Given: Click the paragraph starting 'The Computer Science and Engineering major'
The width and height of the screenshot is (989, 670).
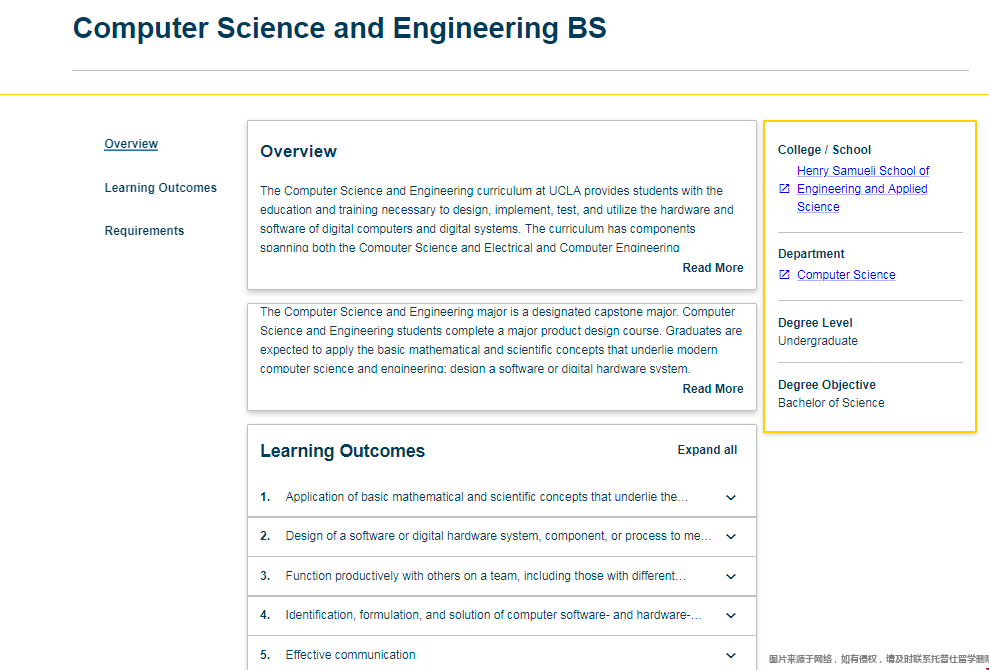Looking at the screenshot, I should click(x=501, y=340).
